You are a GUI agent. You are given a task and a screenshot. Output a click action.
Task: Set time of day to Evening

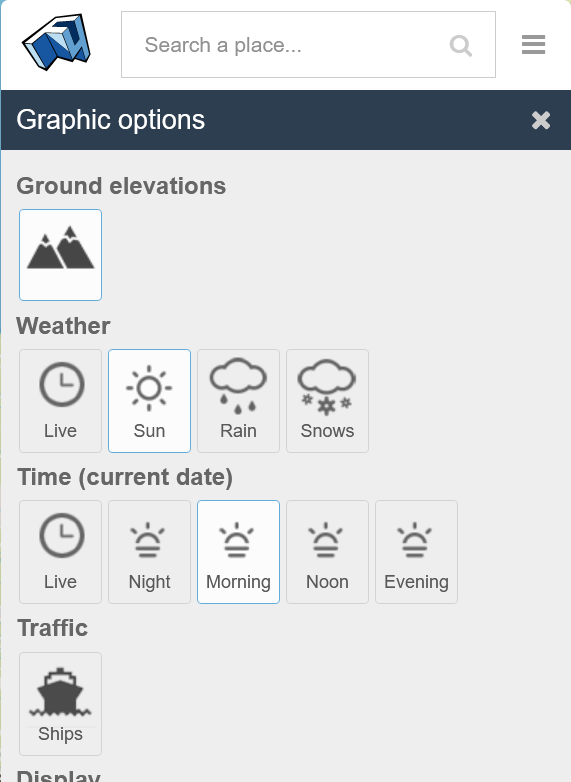[416, 552]
